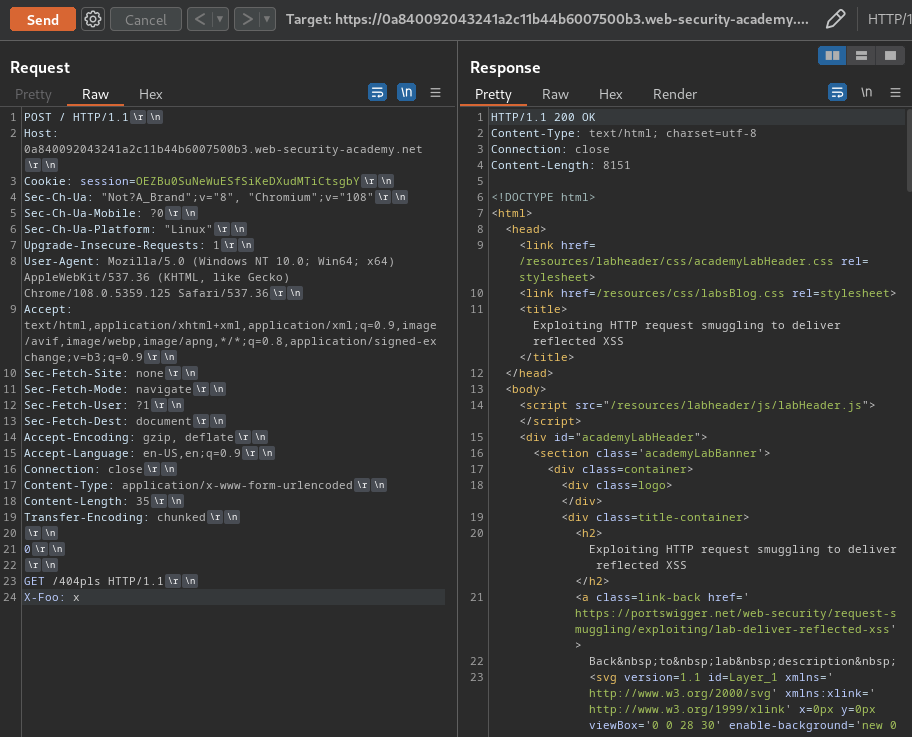Open back history dropdown arrow
This screenshot has height=737, width=912.
click(220, 20)
